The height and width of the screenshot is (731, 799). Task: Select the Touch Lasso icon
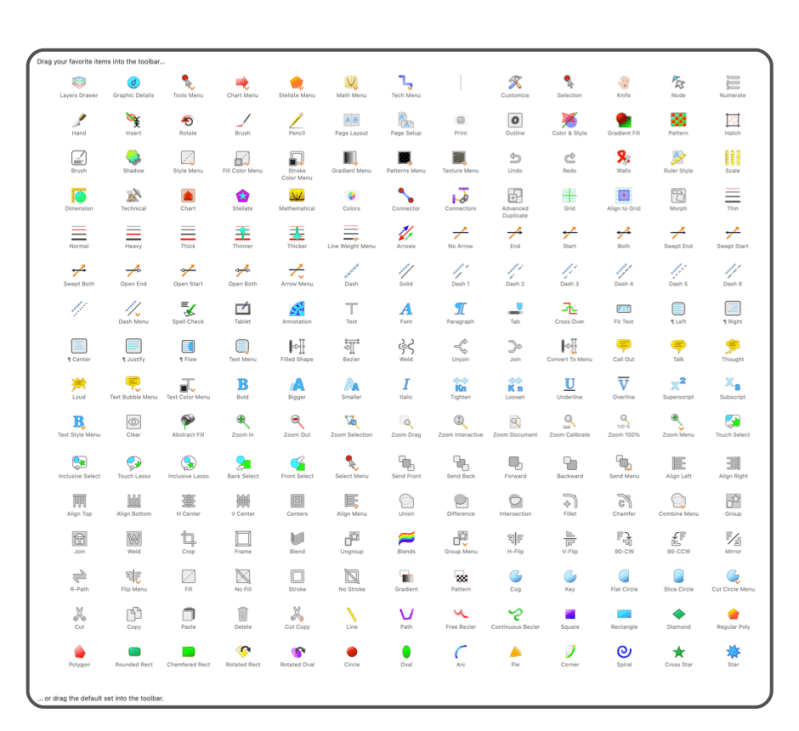pos(134,463)
